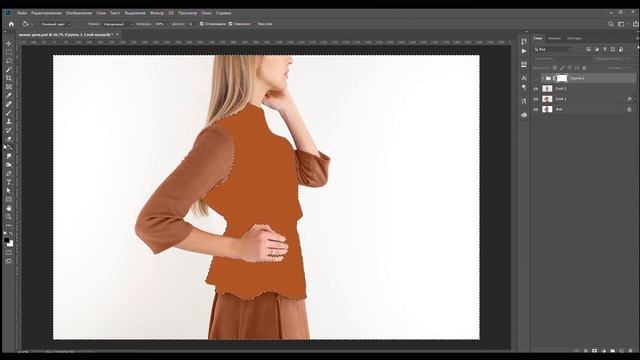Select the Path Selection tool
The height and width of the screenshot is (360, 640).
(9, 191)
